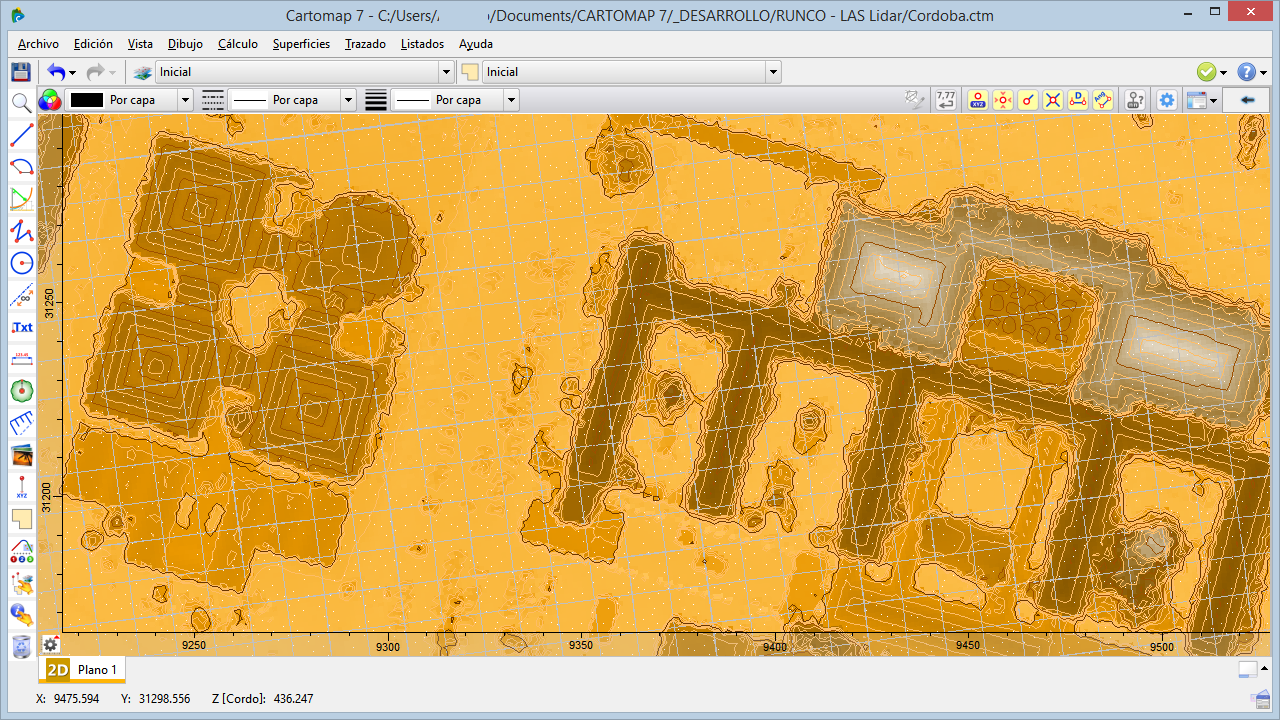Expand the redo history dropdown arrow

pyautogui.click(x=110, y=71)
